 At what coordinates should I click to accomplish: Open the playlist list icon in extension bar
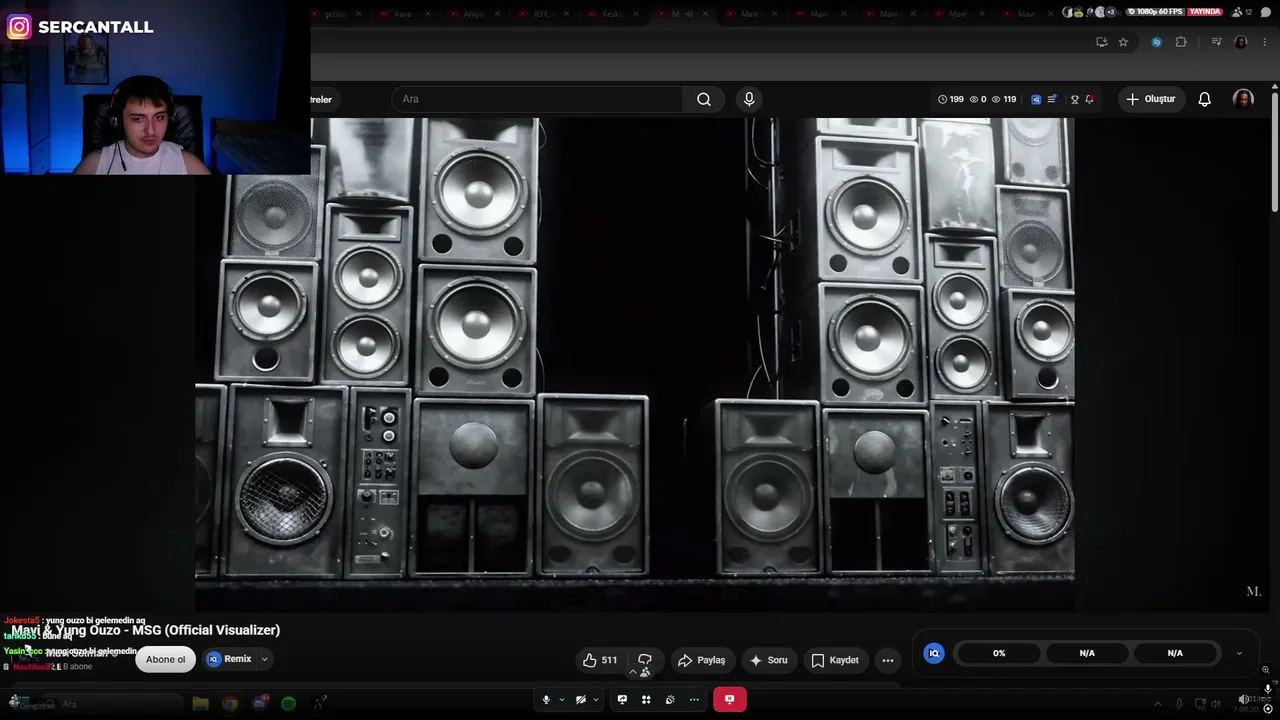click(1052, 99)
